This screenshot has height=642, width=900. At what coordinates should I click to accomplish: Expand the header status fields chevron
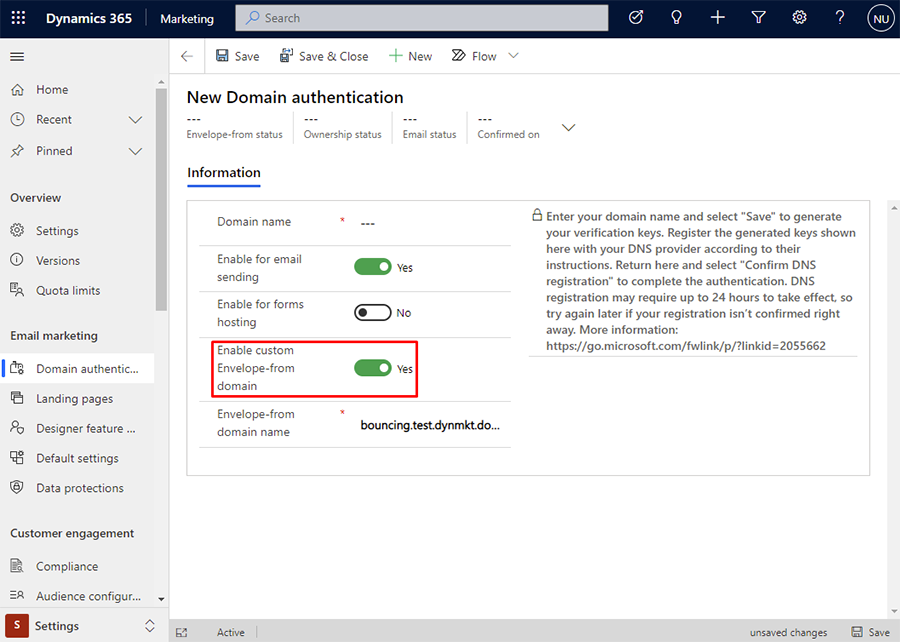[x=568, y=127]
